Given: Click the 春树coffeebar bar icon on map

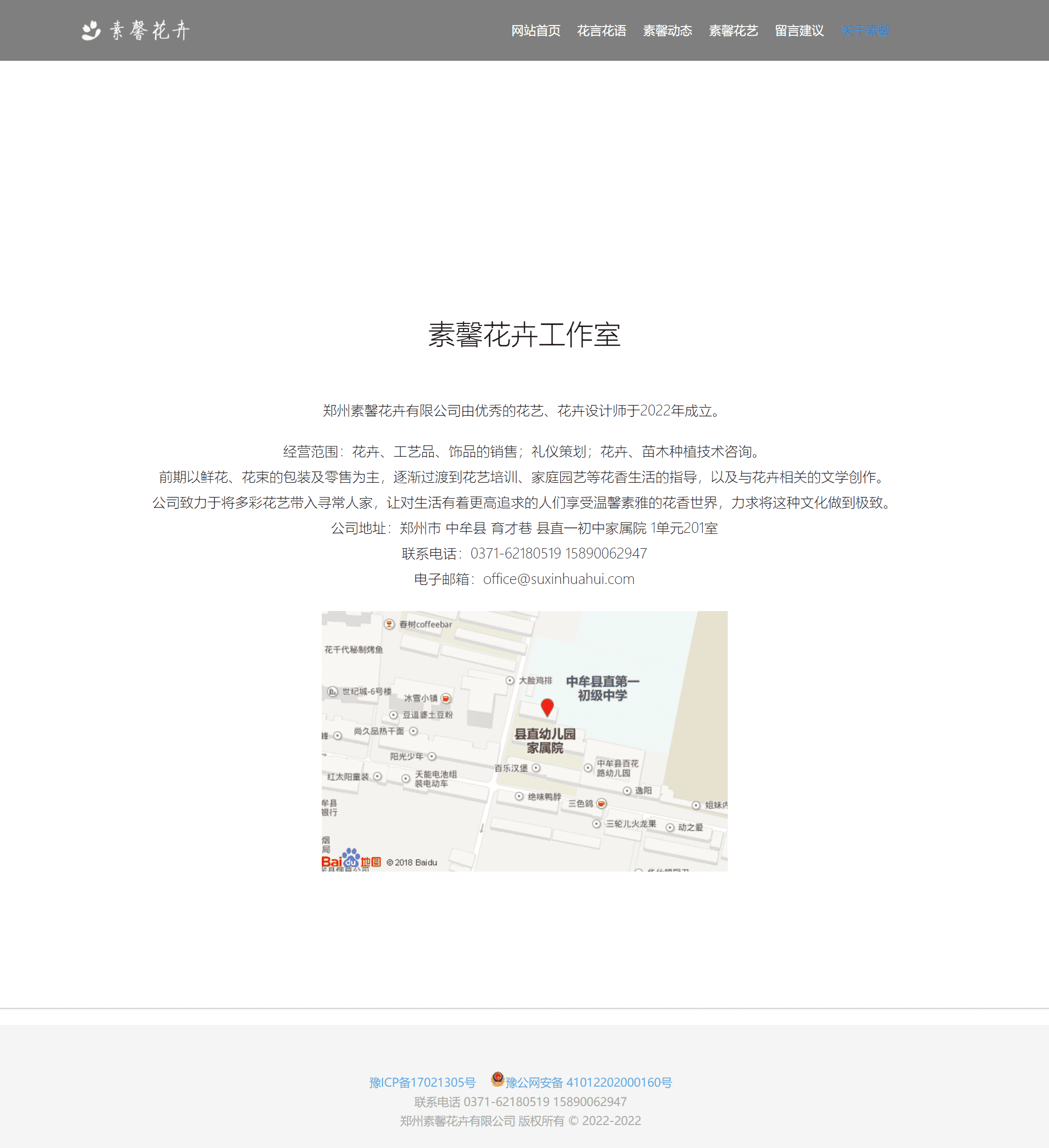Looking at the screenshot, I should [x=389, y=625].
